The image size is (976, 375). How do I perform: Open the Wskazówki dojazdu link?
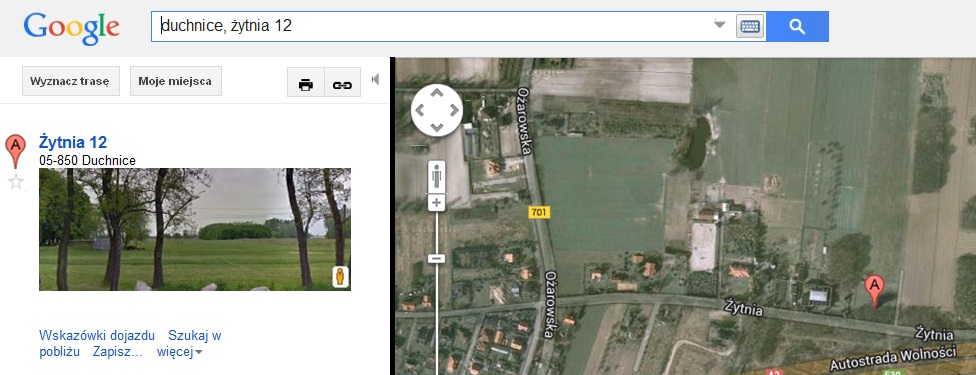click(x=96, y=335)
